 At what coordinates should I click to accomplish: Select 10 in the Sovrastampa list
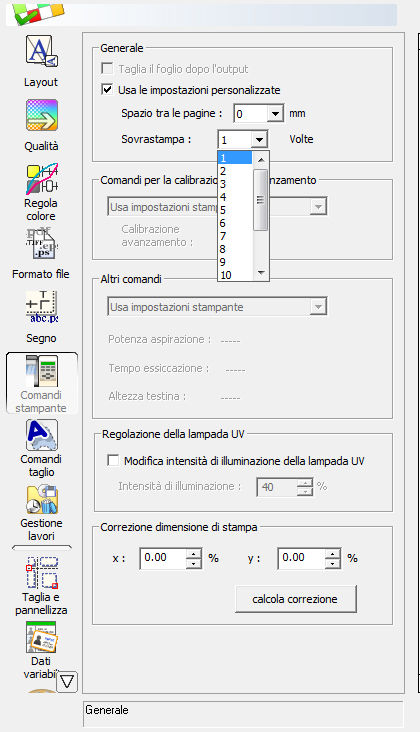(235, 275)
